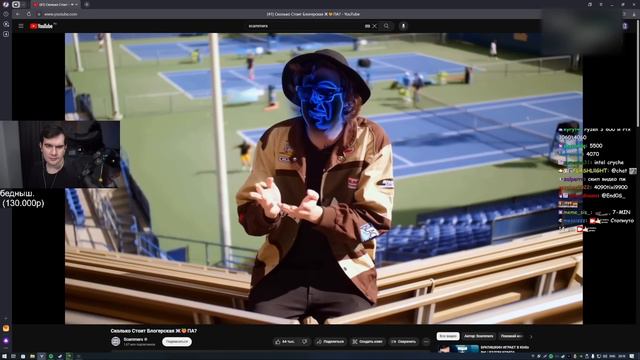Click the search magnifier button
640x360 pixels.
386,26
